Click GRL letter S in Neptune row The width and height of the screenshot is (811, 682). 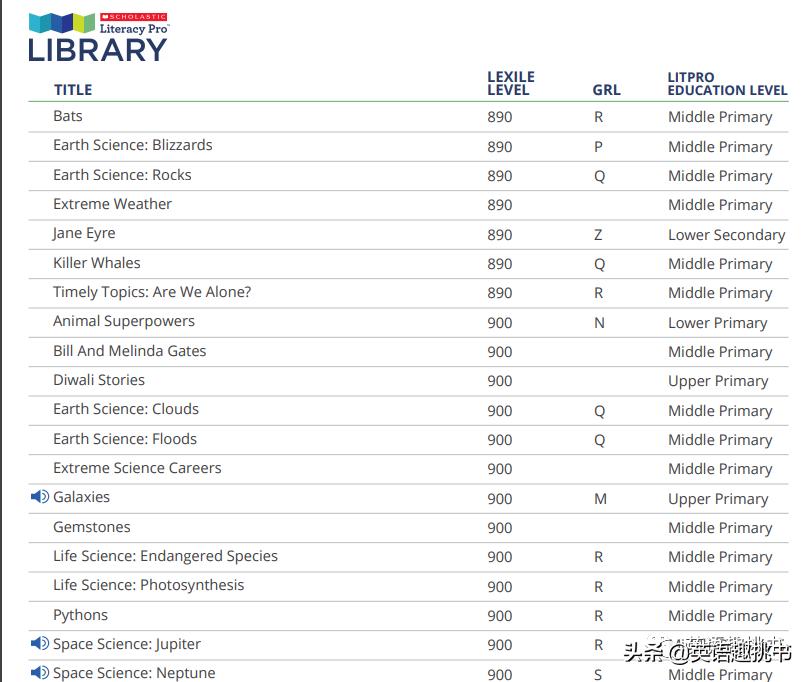[598, 675]
